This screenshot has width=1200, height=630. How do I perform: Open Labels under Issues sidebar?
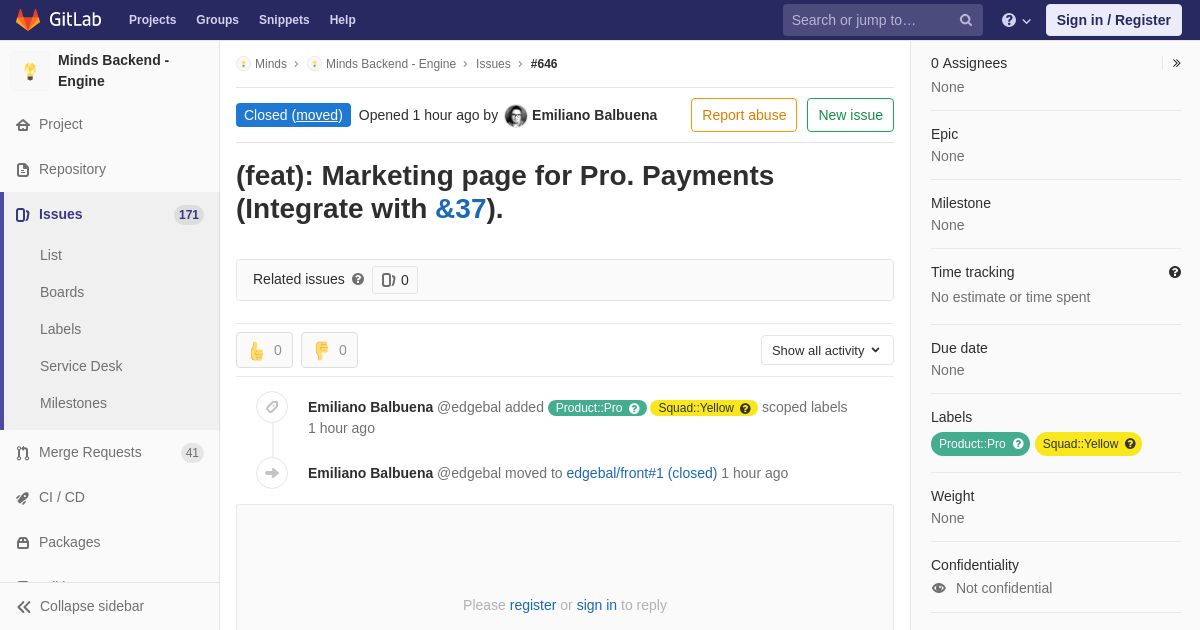[x=61, y=329]
